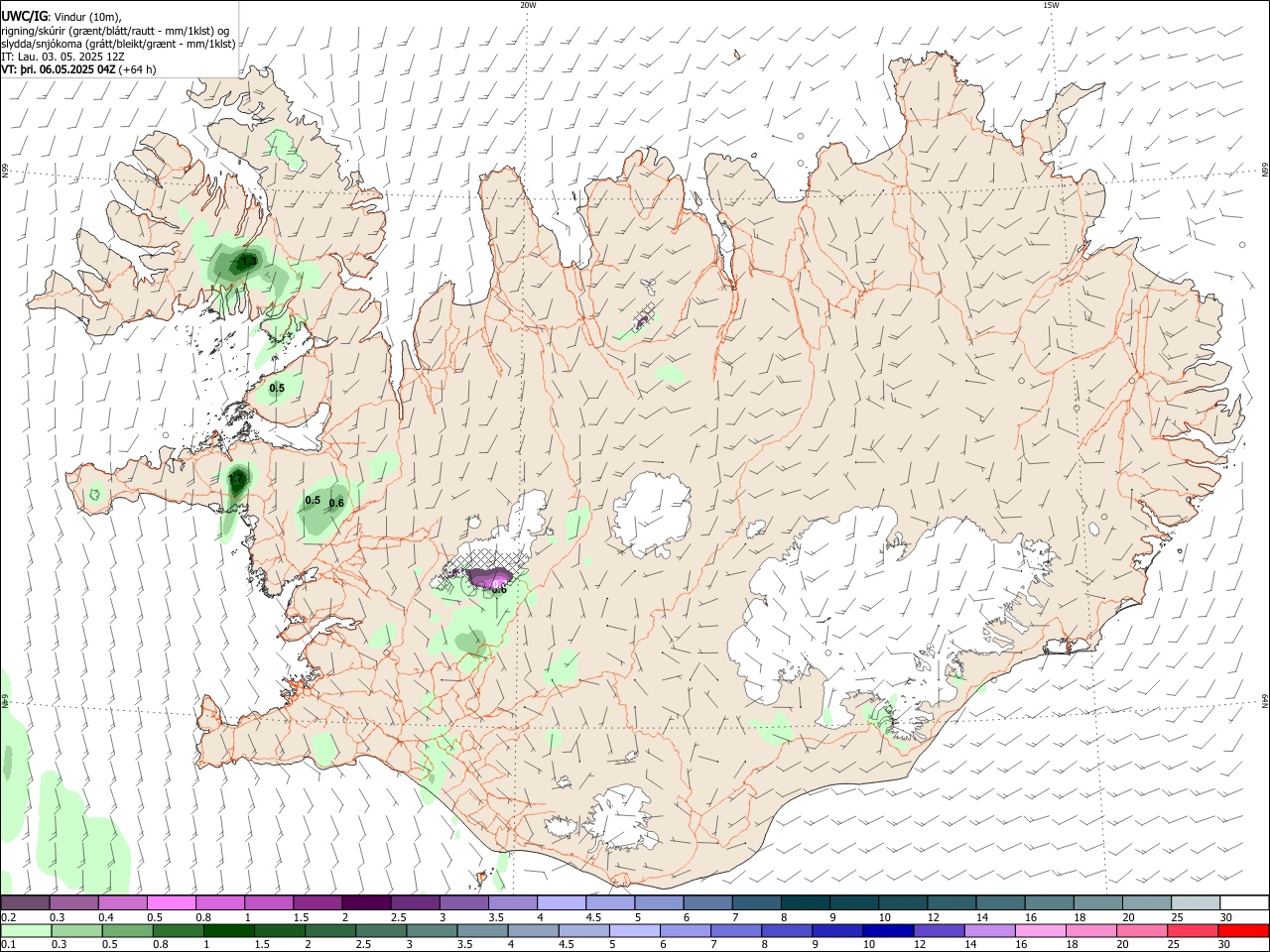Pick the darkest purple 2–2.5 snow swatch
This screenshot has width=1270, height=952.
(x=367, y=903)
